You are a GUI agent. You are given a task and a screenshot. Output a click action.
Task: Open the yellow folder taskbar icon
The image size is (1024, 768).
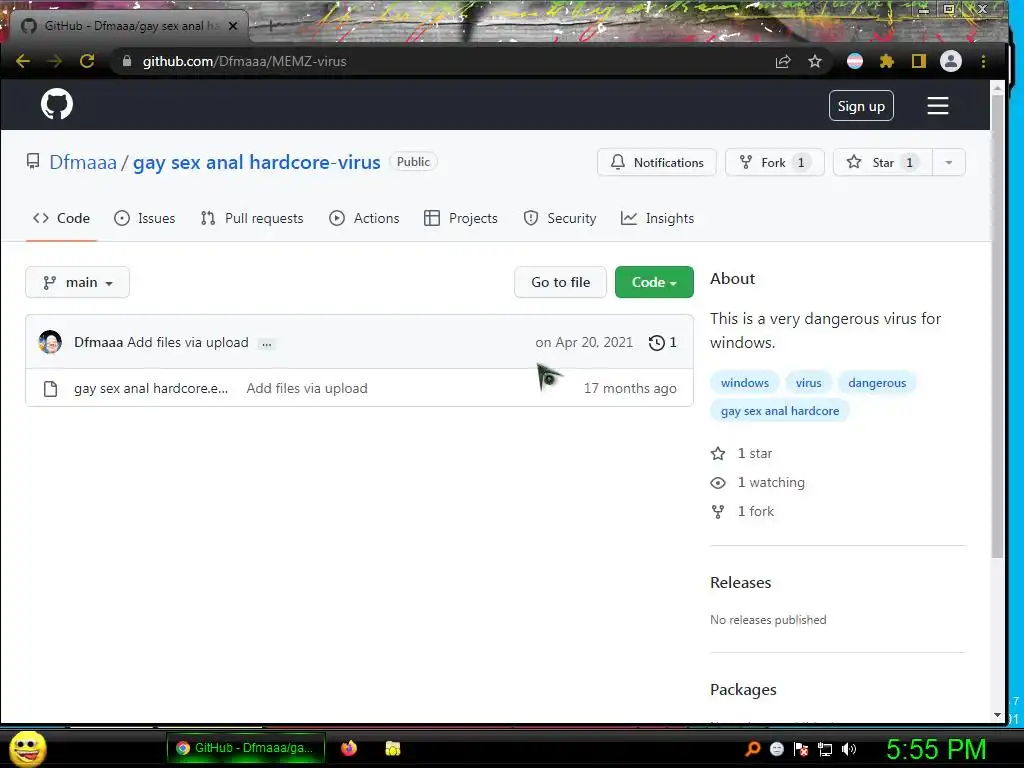click(392, 748)
